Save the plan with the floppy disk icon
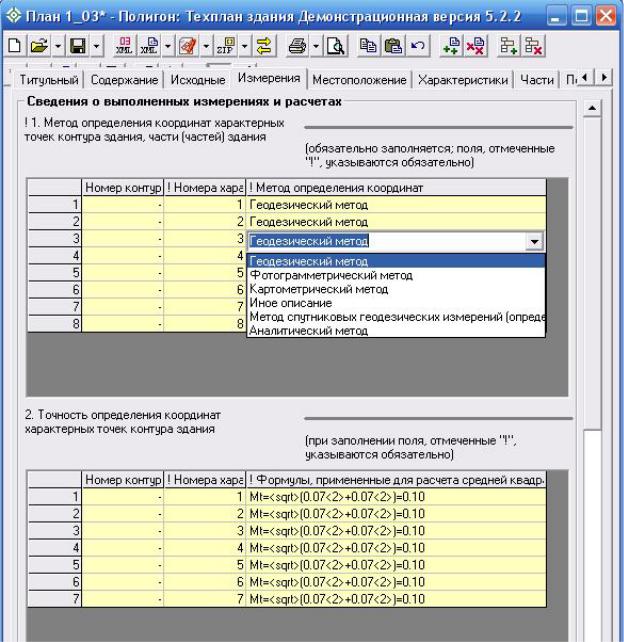Image resolution: width=624 pixels, height=642 pixels. (78, 45)
